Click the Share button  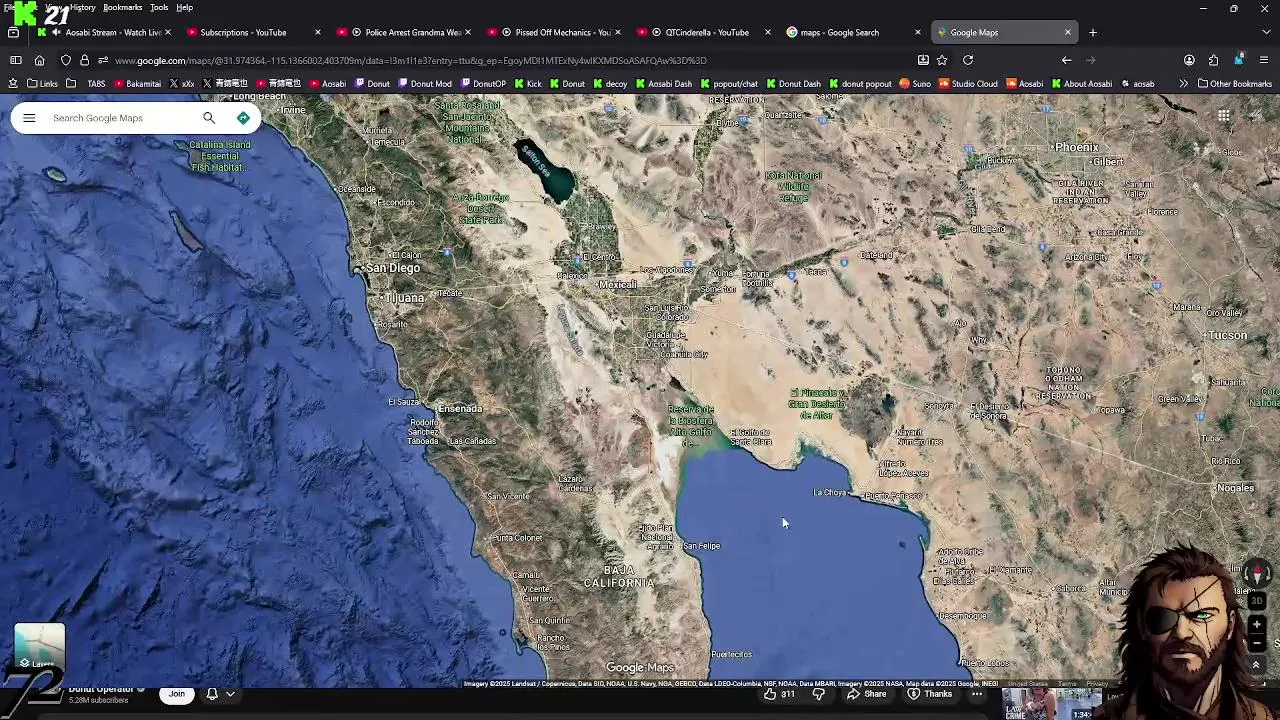tap(866, 694)
